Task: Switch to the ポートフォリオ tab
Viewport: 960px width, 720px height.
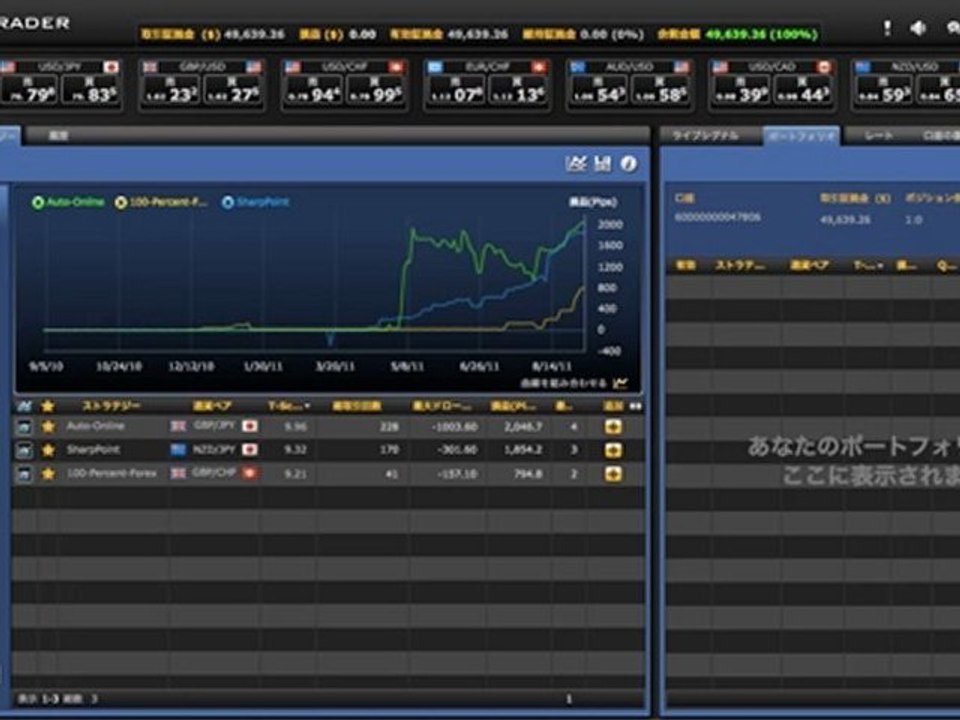Action: (801, 136)
